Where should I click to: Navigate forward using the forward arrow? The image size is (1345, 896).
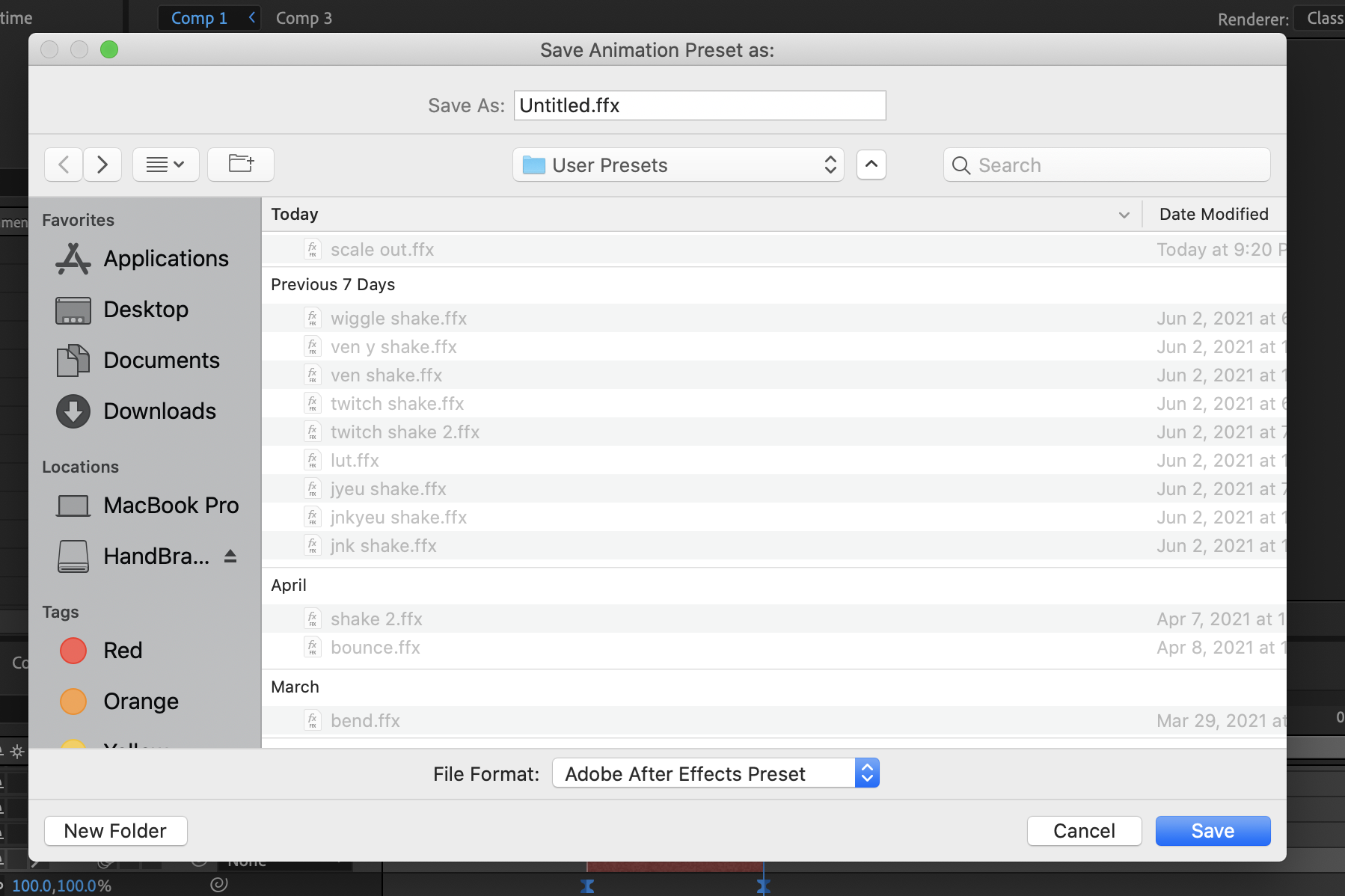pyautogui.click(x=102, y=165)
